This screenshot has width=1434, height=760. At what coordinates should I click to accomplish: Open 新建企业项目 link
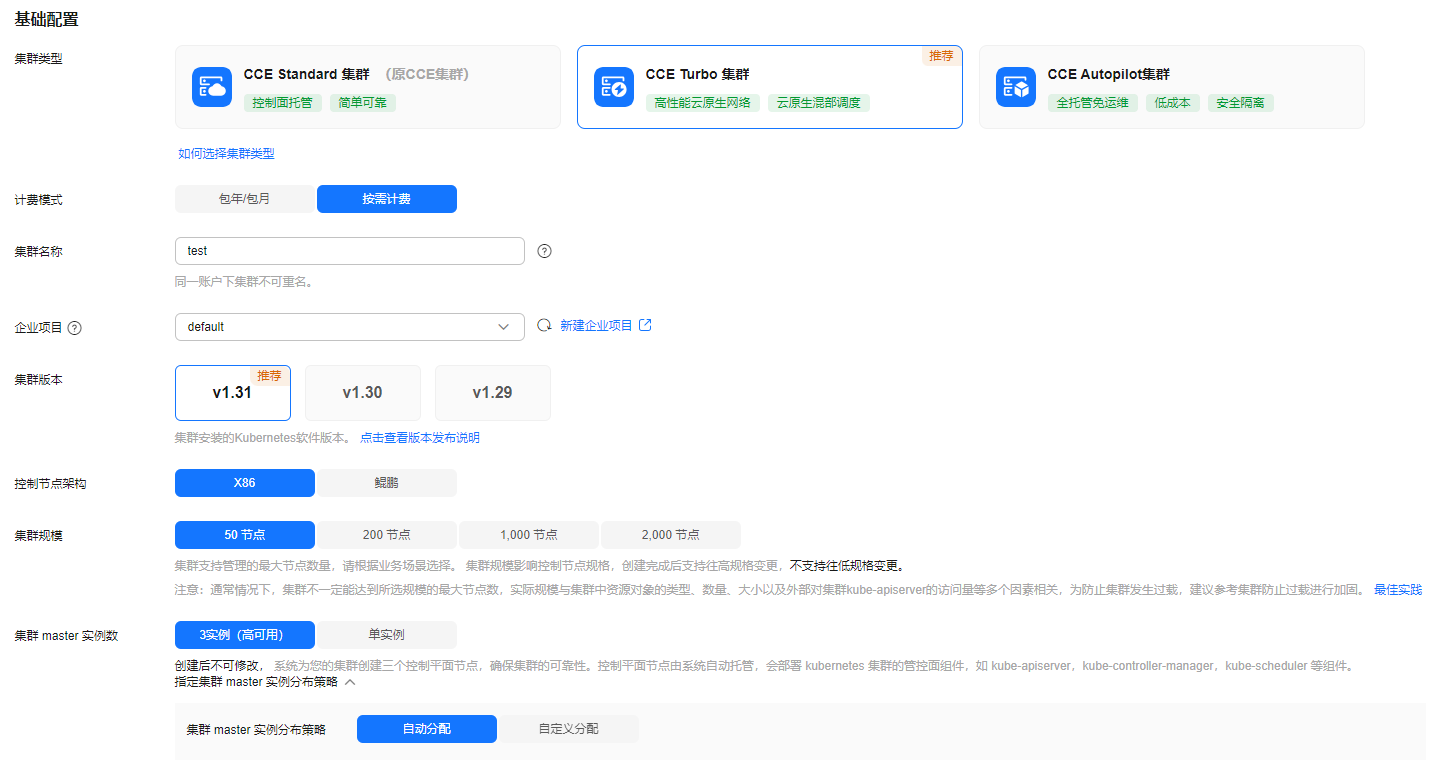click(x=596, y=326)
